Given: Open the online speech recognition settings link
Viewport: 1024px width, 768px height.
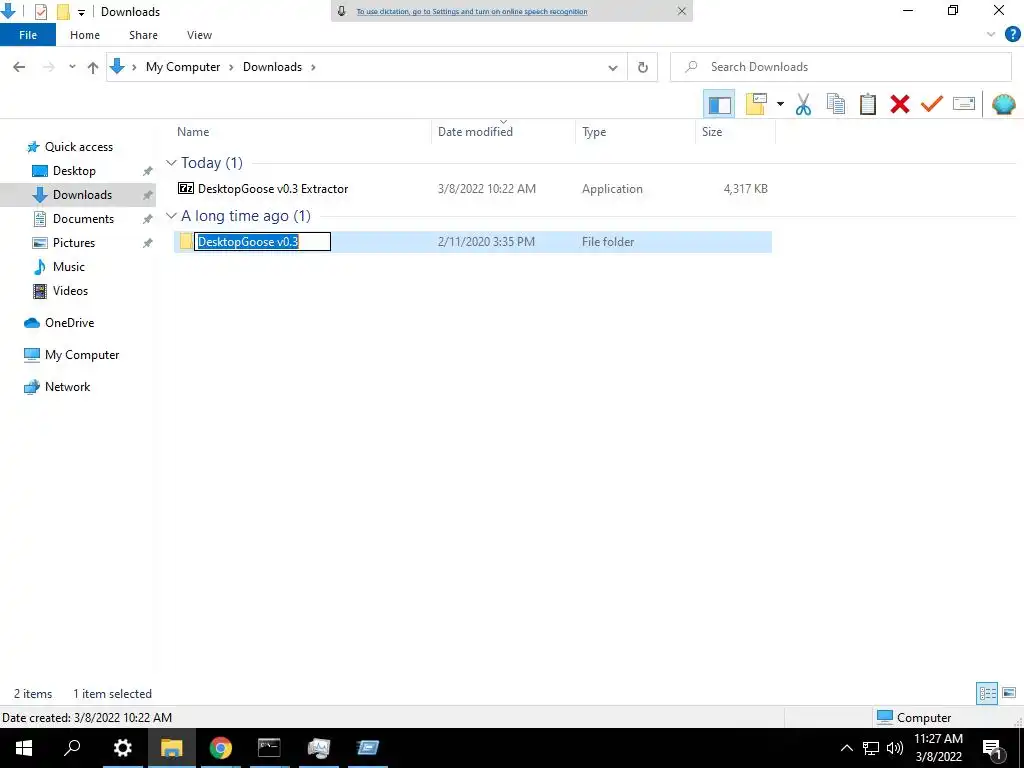Looking at the screenshot, I should [x=472, y=12].
